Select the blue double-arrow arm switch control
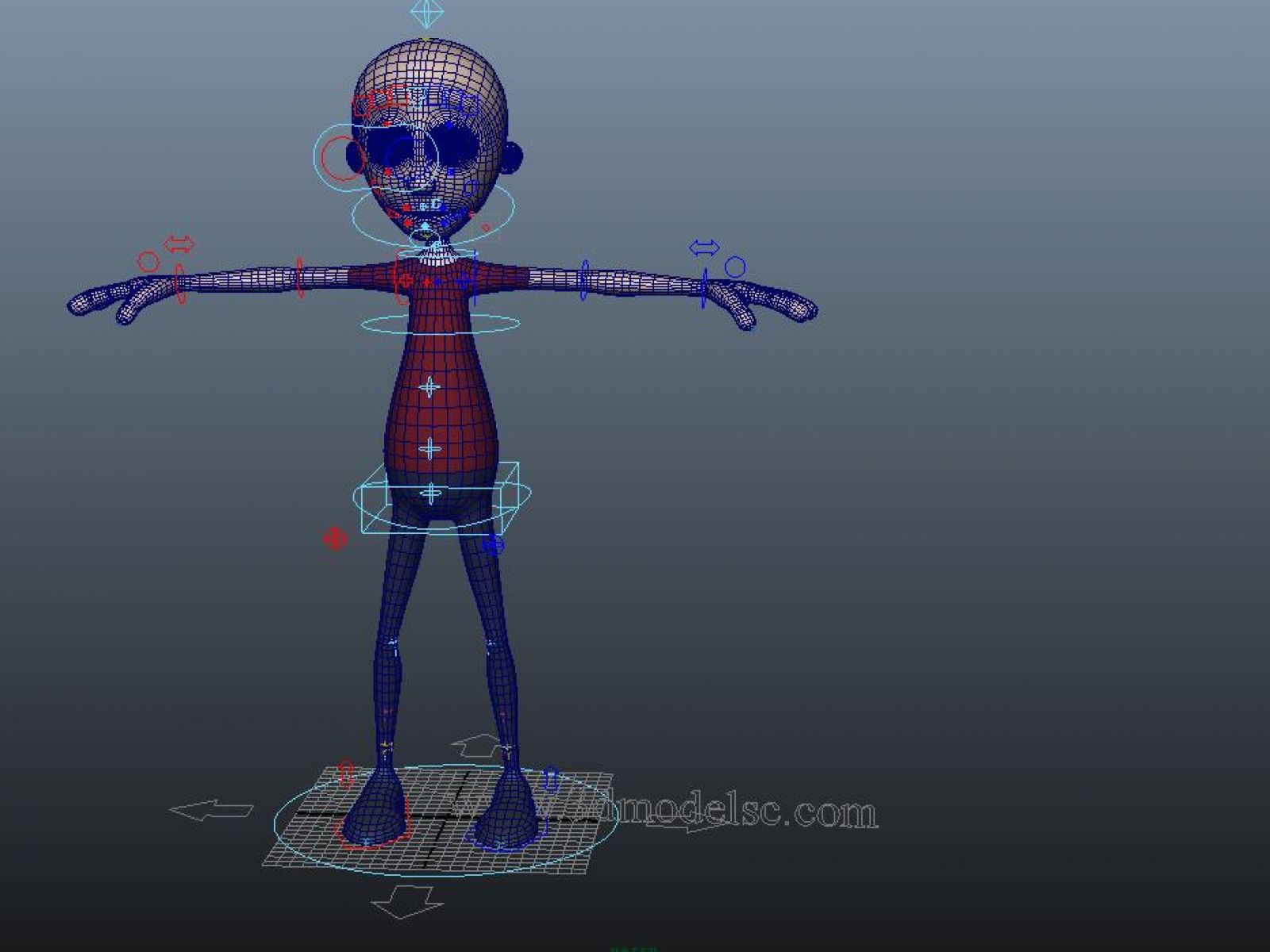1270x952 pixels. [704, 248]
